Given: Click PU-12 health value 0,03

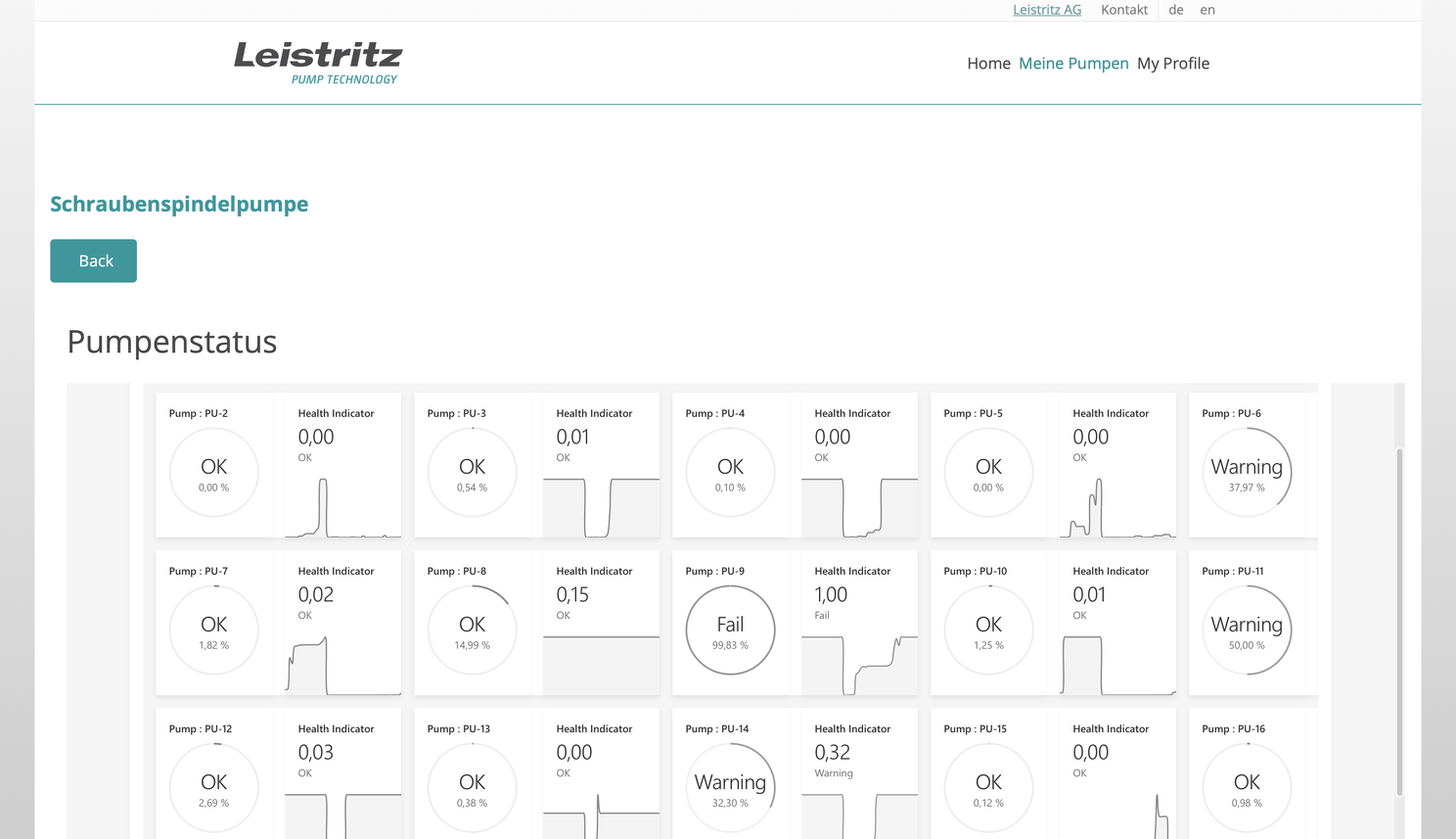Looking at the screenshot, I should click(315, 752).
